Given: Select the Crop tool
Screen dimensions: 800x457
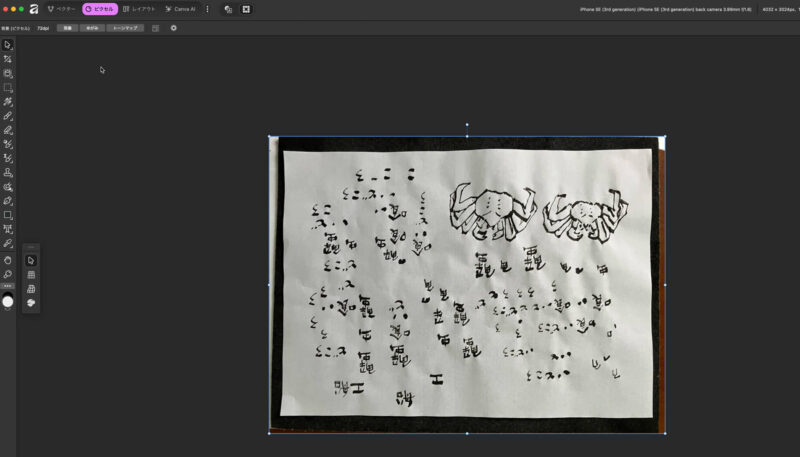Looking at the screenshot, I should (8, 59).
